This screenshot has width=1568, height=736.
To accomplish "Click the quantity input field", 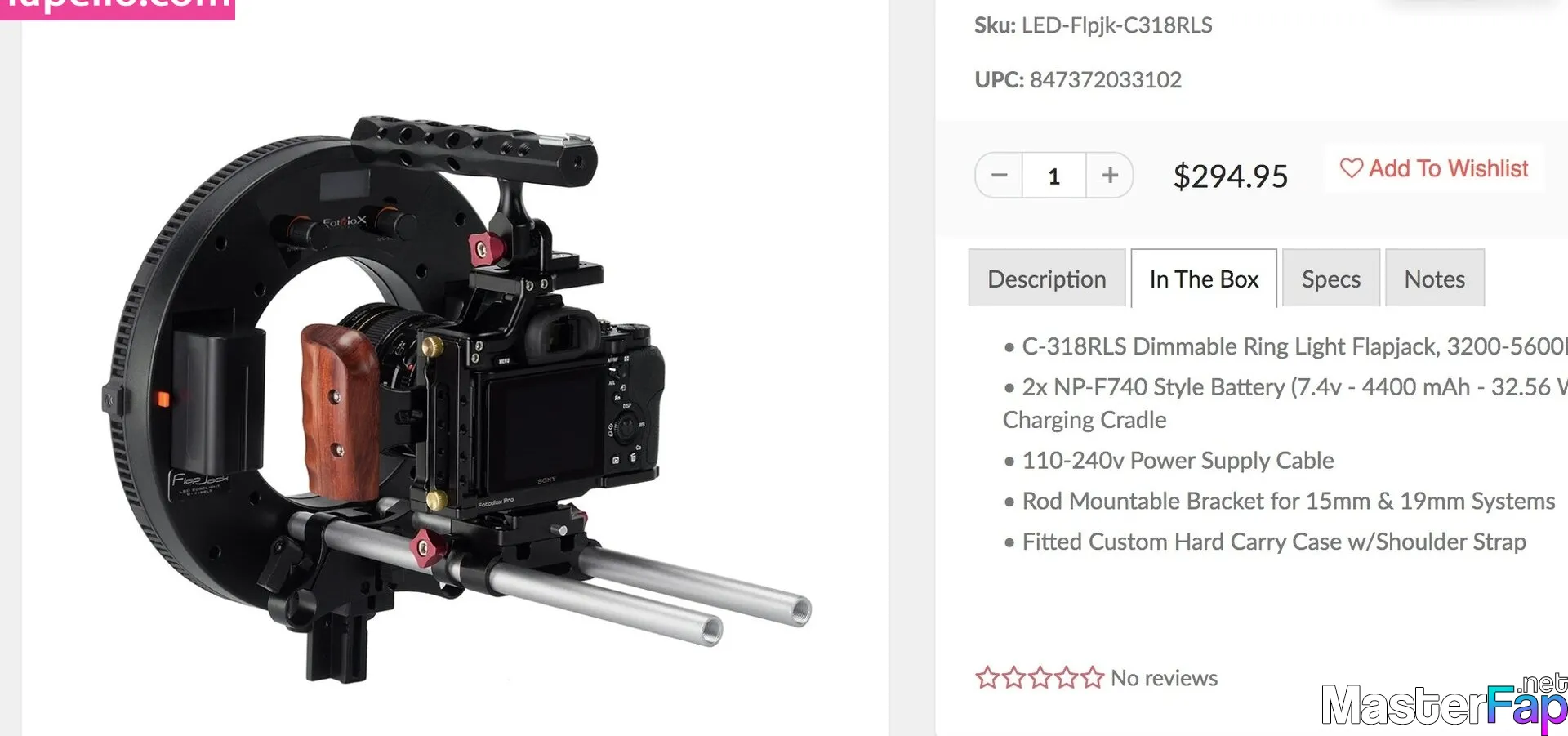I will point(1054,176).
